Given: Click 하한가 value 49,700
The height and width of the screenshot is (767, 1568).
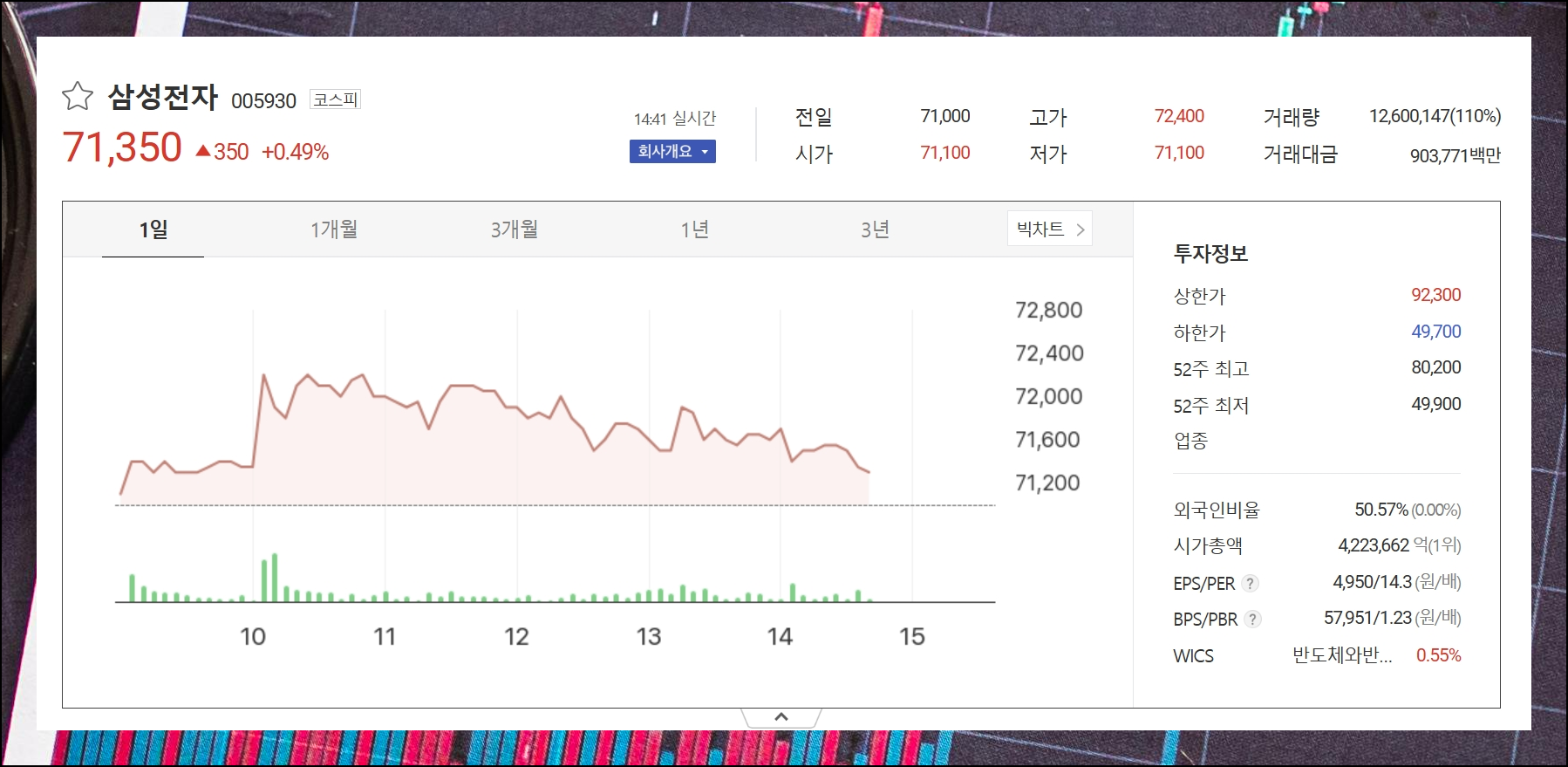Looking at the screenshot, I should click(x=1436, y=332).
